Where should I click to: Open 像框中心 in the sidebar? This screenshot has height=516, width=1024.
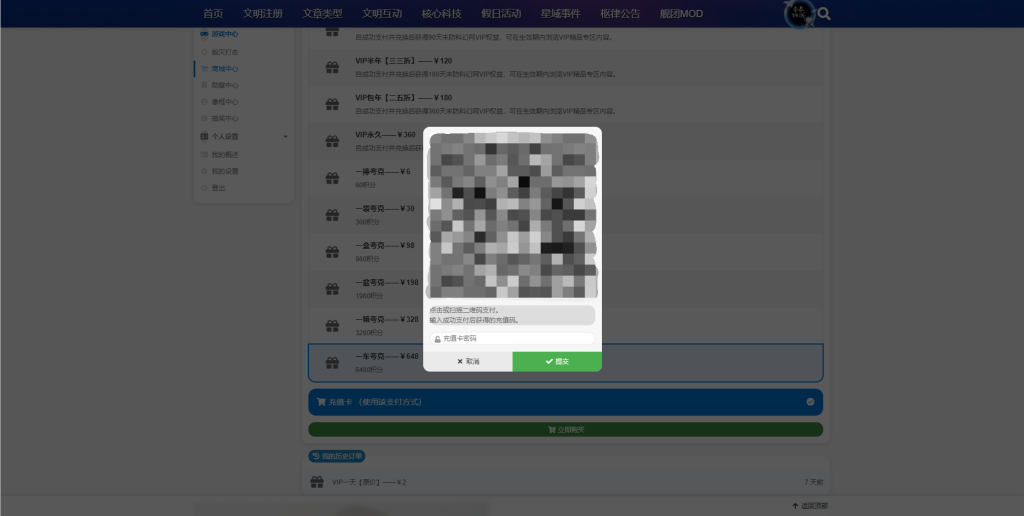click(225, 102)
